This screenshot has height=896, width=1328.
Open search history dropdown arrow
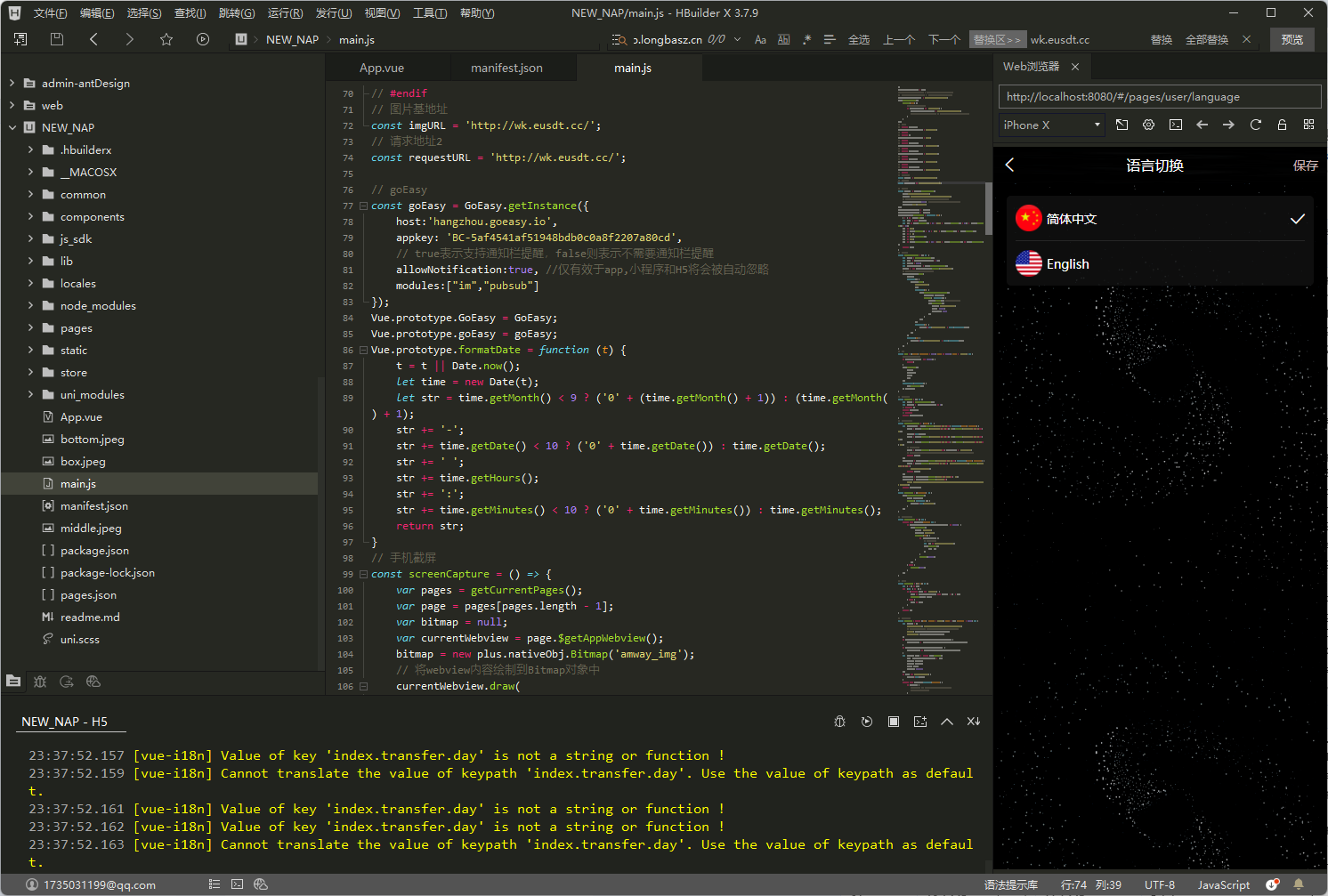click(737, 39)
